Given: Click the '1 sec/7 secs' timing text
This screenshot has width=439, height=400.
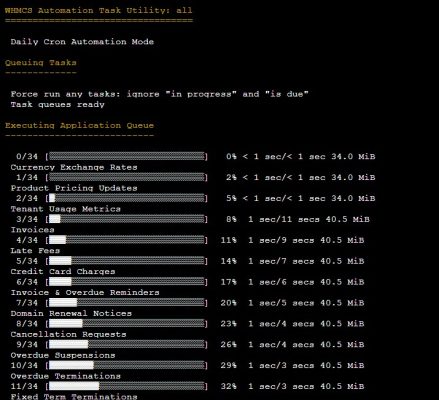Looking at the screenshot, I should click(x=281, y=261).
